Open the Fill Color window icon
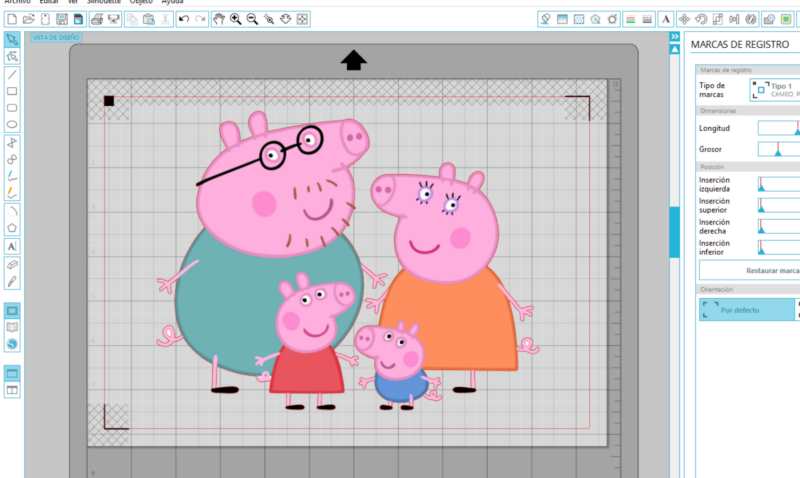Viewport: 800px width, 478px height. click(545, 19)
